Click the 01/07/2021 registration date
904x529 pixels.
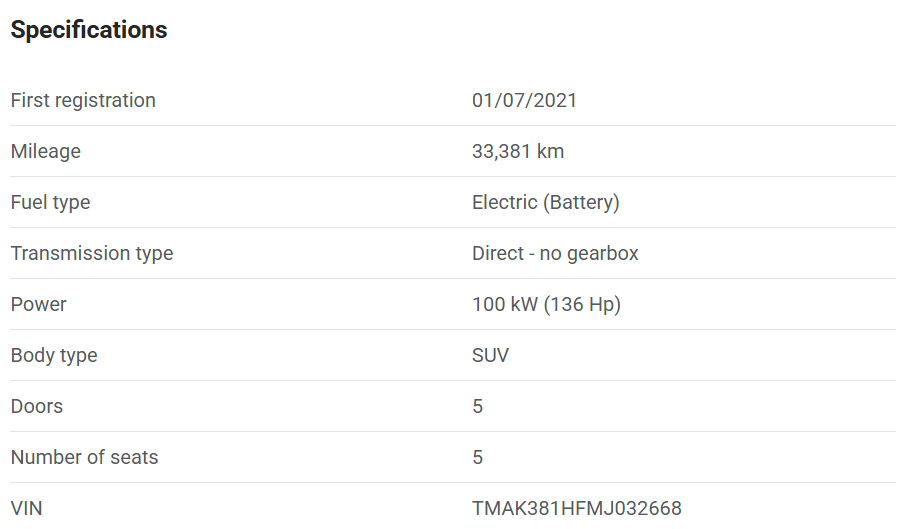[524, 100]
